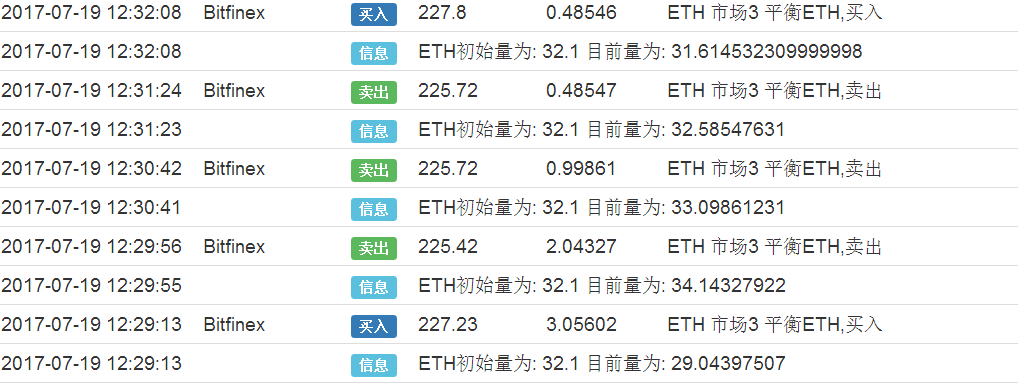Click the message ending 32.58547631
Viewport: 1018px width, 385px height.
(x=602, y=130)
